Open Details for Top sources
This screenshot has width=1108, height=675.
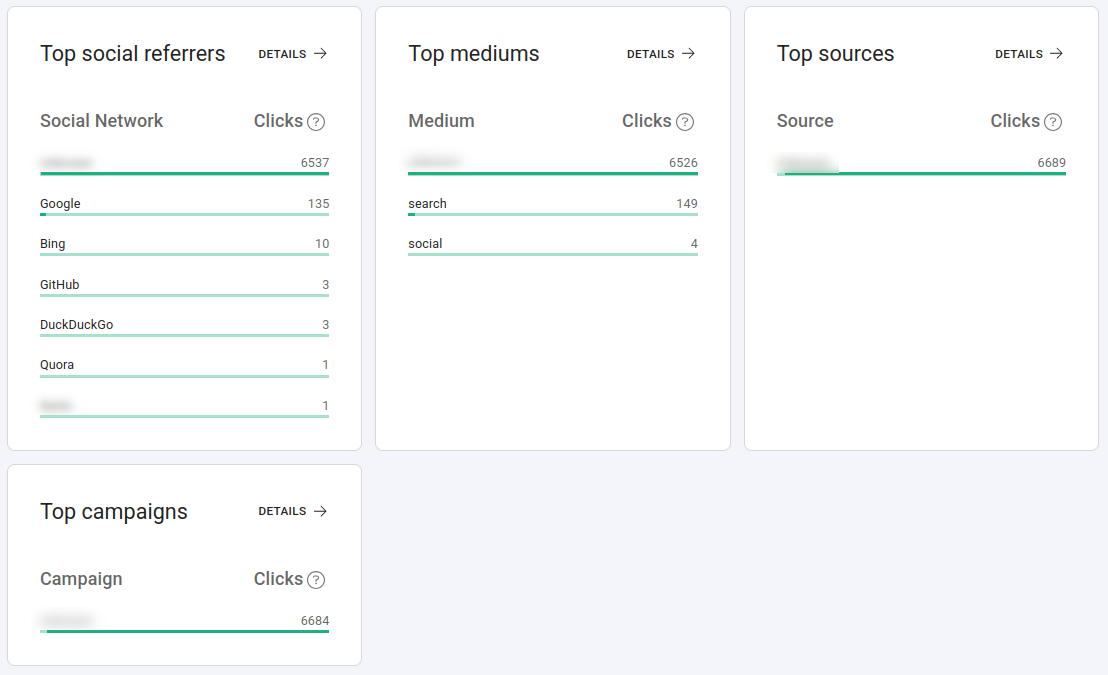[x=1019, y=54]
